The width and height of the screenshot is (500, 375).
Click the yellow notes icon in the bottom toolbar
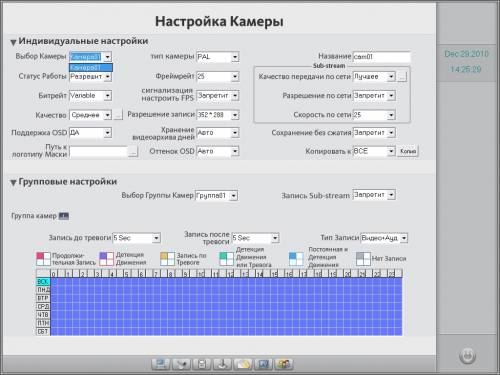[x=243, y=364]
